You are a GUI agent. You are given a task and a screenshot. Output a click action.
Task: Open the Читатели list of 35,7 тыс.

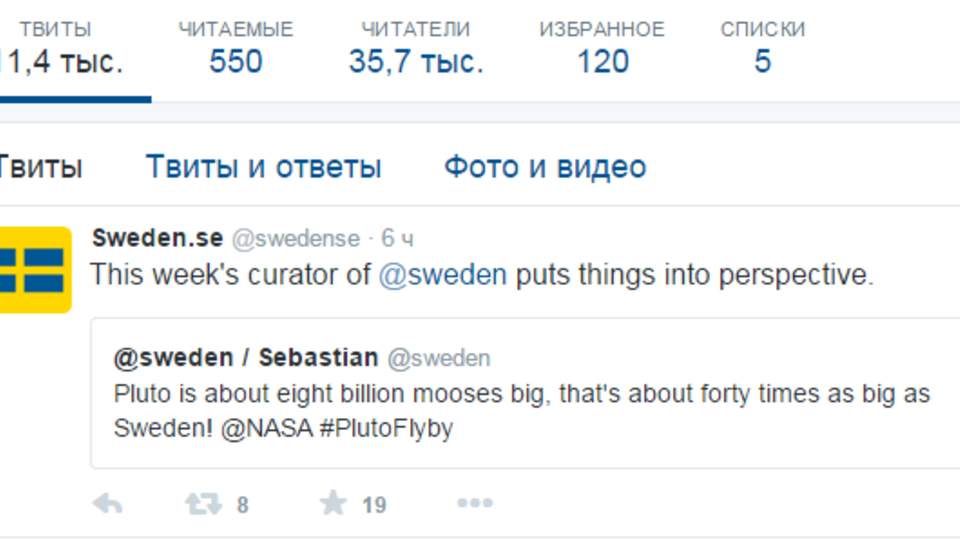(x=416, y=48)
